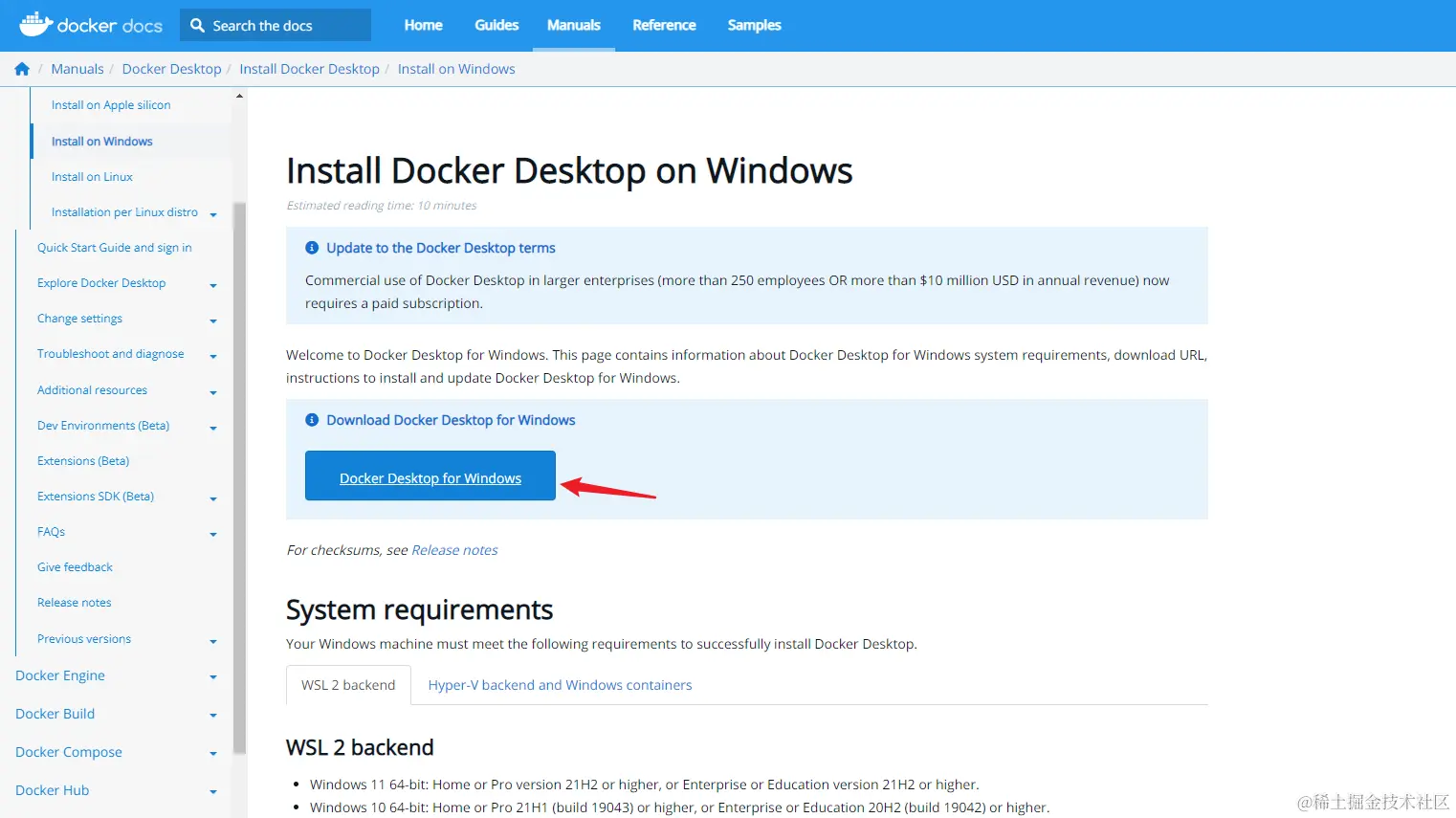This screenshot has height=818, width=1456.
Task: Expand the Additional resources section
Action: (x=213, y=392)
